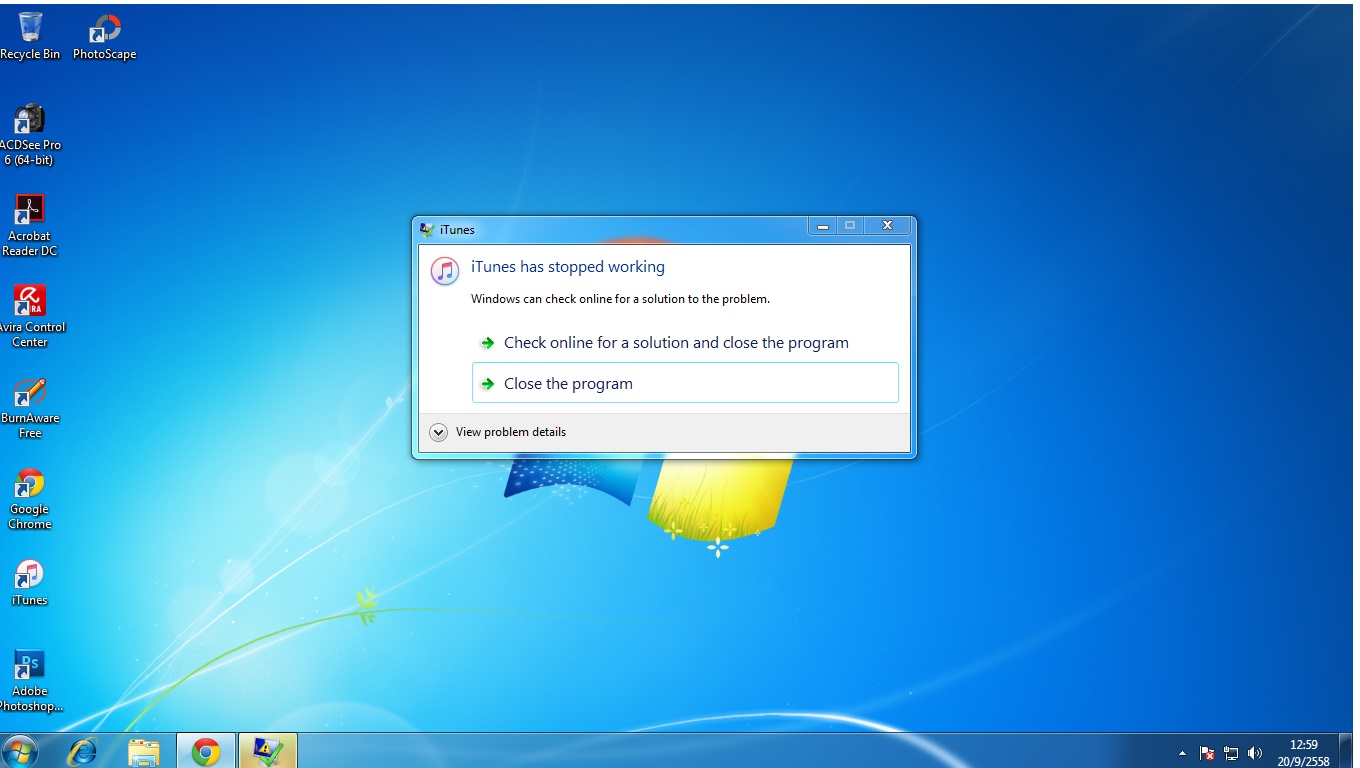
Task: Click the error-report taskbar button
Action: coord(268,751)
